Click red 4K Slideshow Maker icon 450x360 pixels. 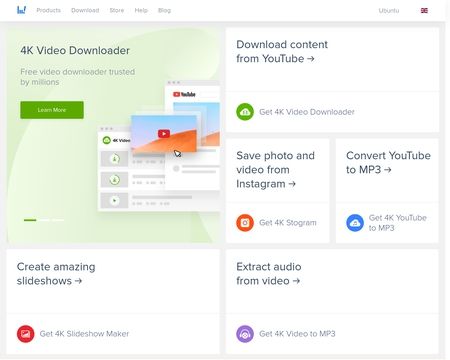[x=26, y=334]
